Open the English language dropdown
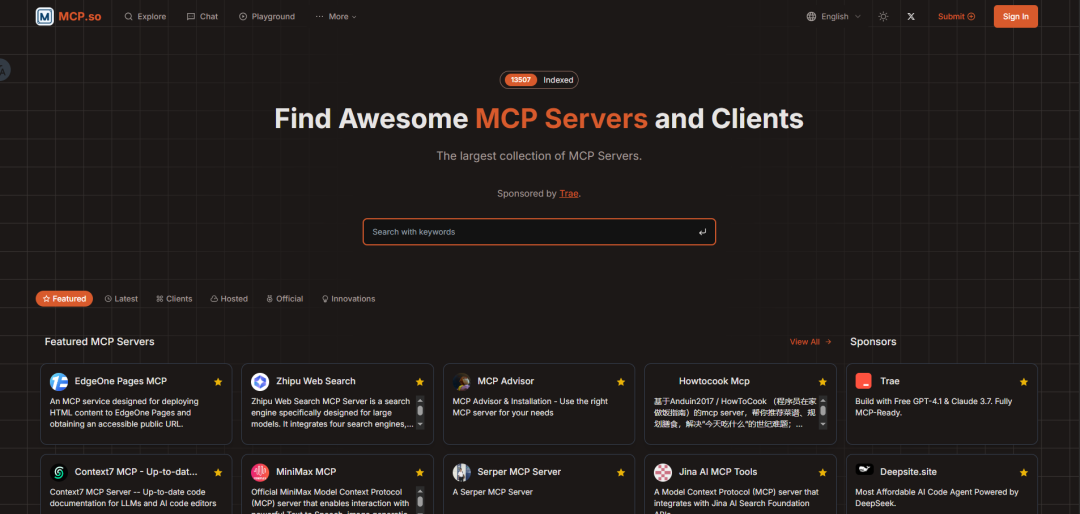Viewport: 1080px width, 514px height. pyautogui.click(x=834, y=17)
